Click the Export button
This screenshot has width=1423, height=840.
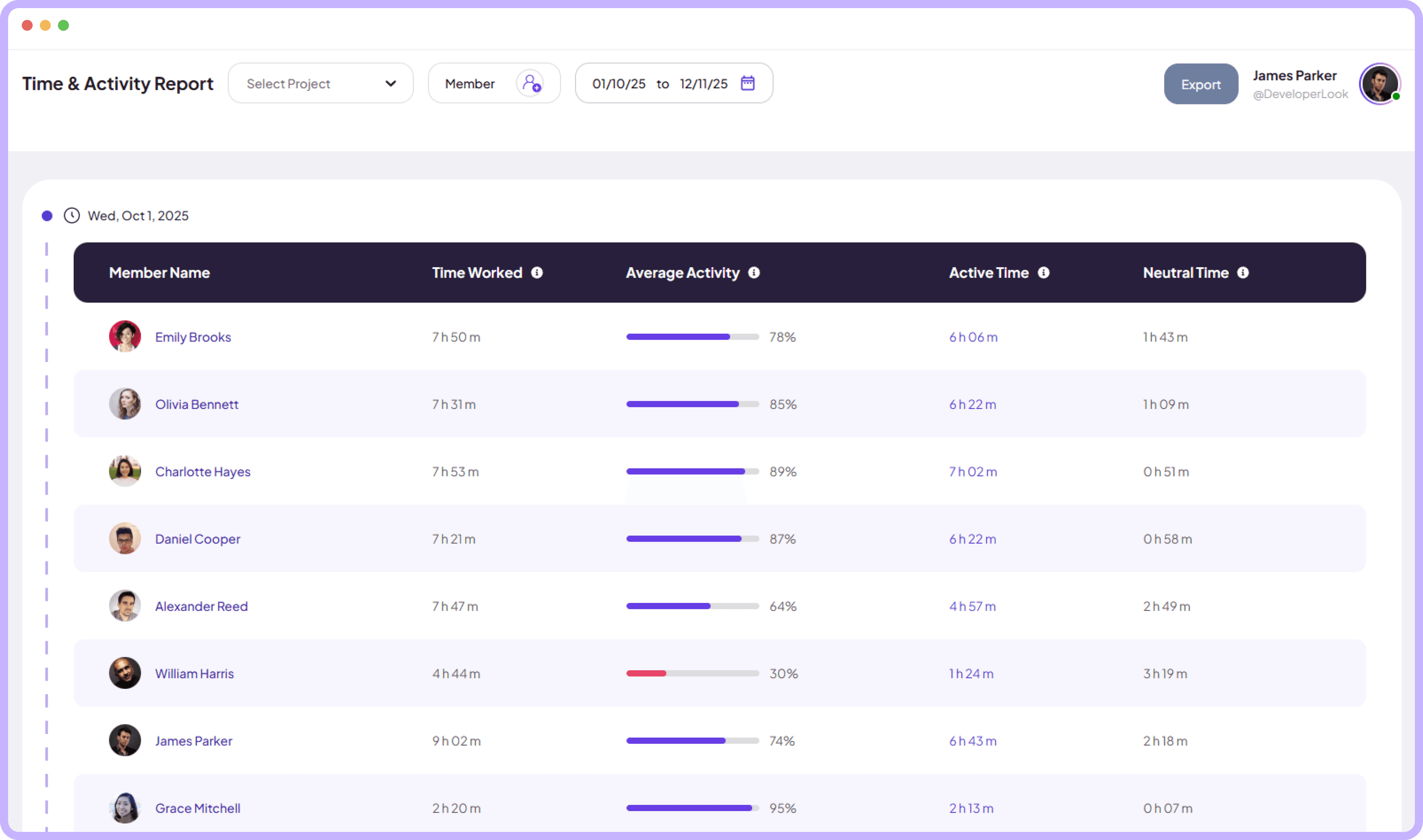pos(1201,84)
